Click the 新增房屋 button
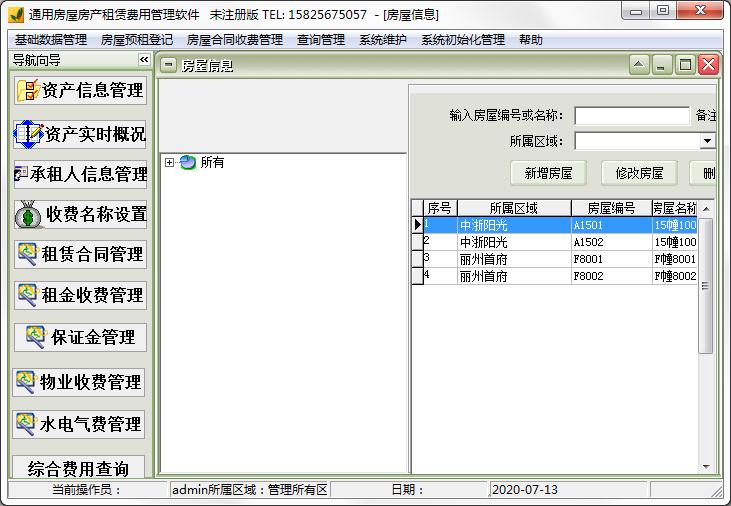Viewport: 731px width, 506px height. pyautogui.click(x=548, y=173)
